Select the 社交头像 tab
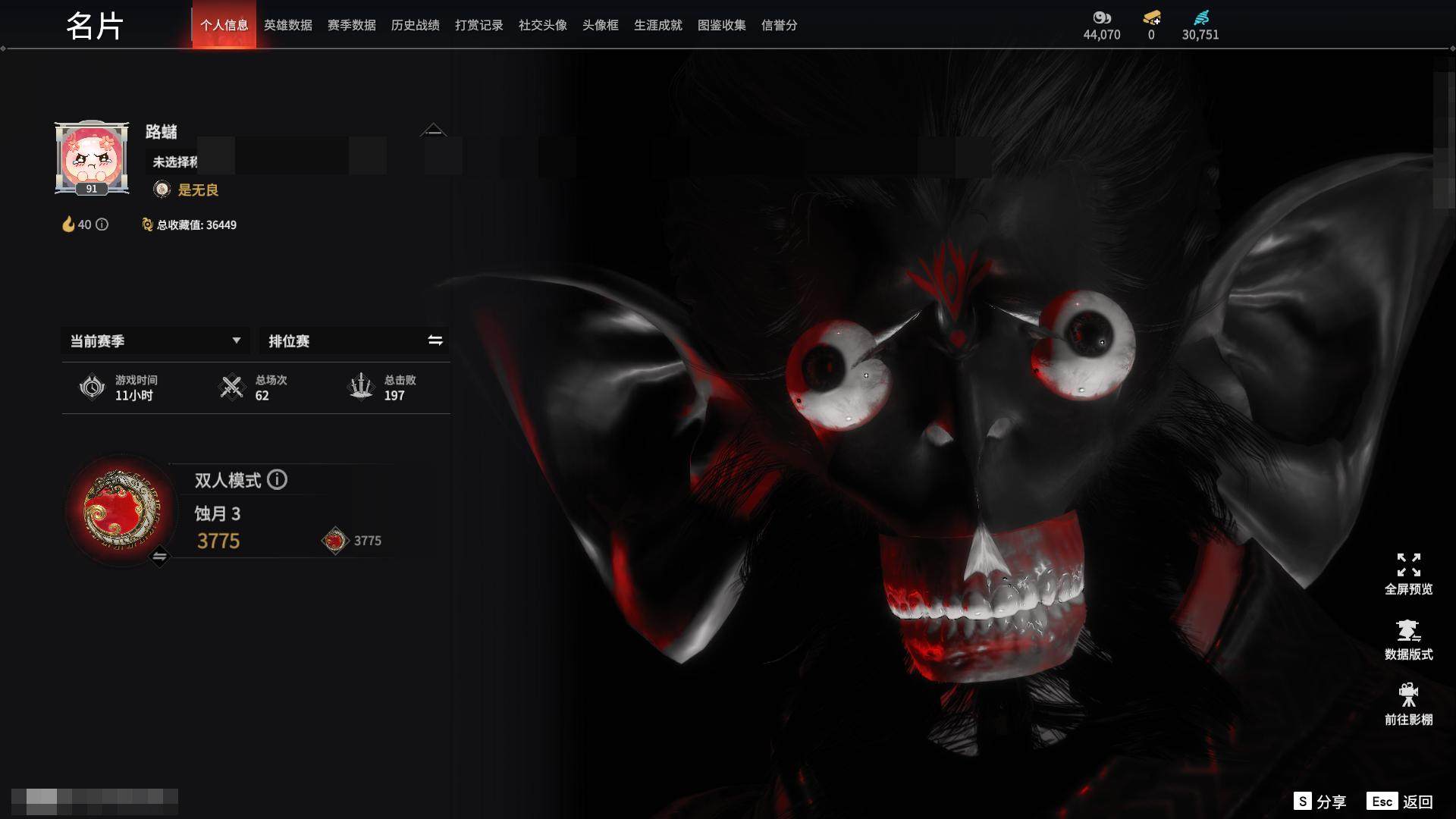 click(543, 25)
